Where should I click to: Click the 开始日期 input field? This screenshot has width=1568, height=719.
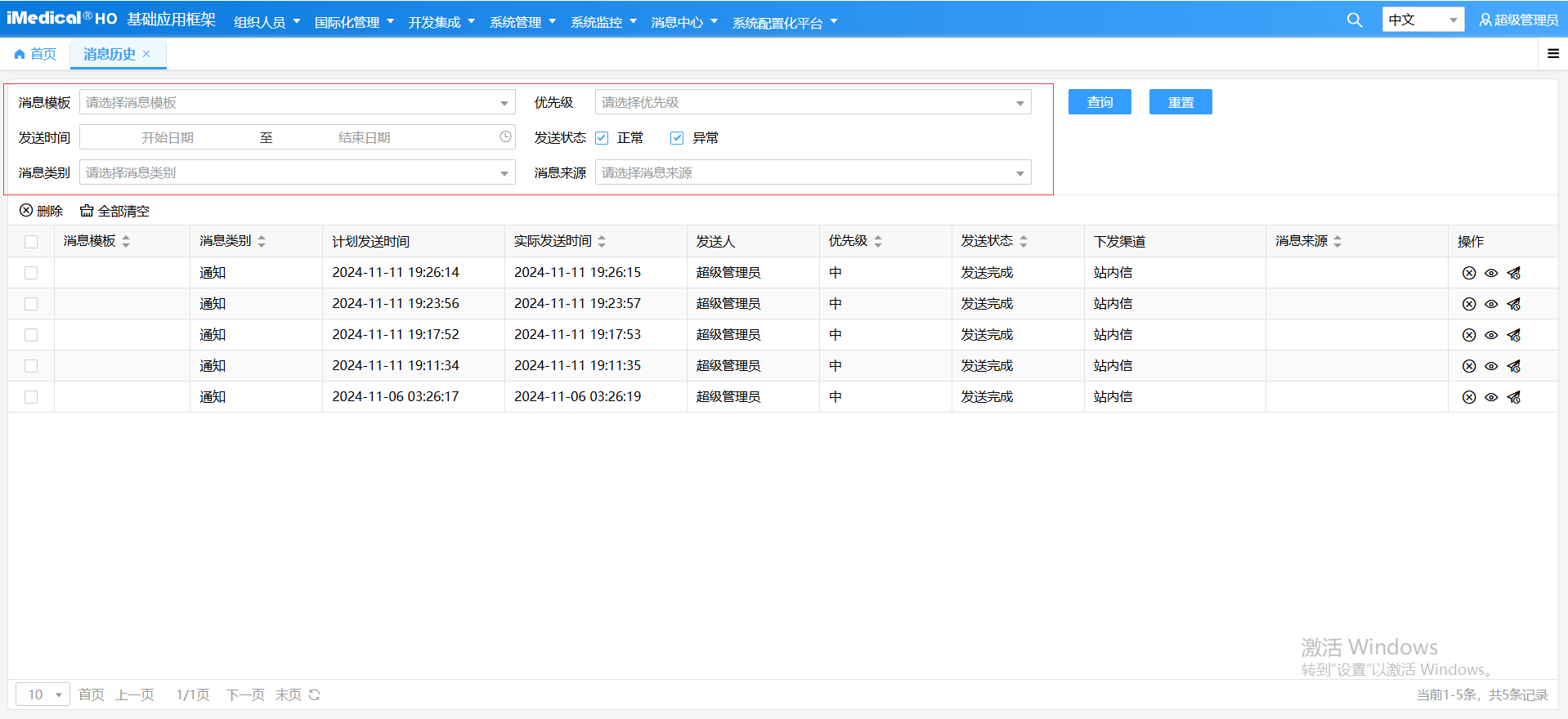coord(168,137)
